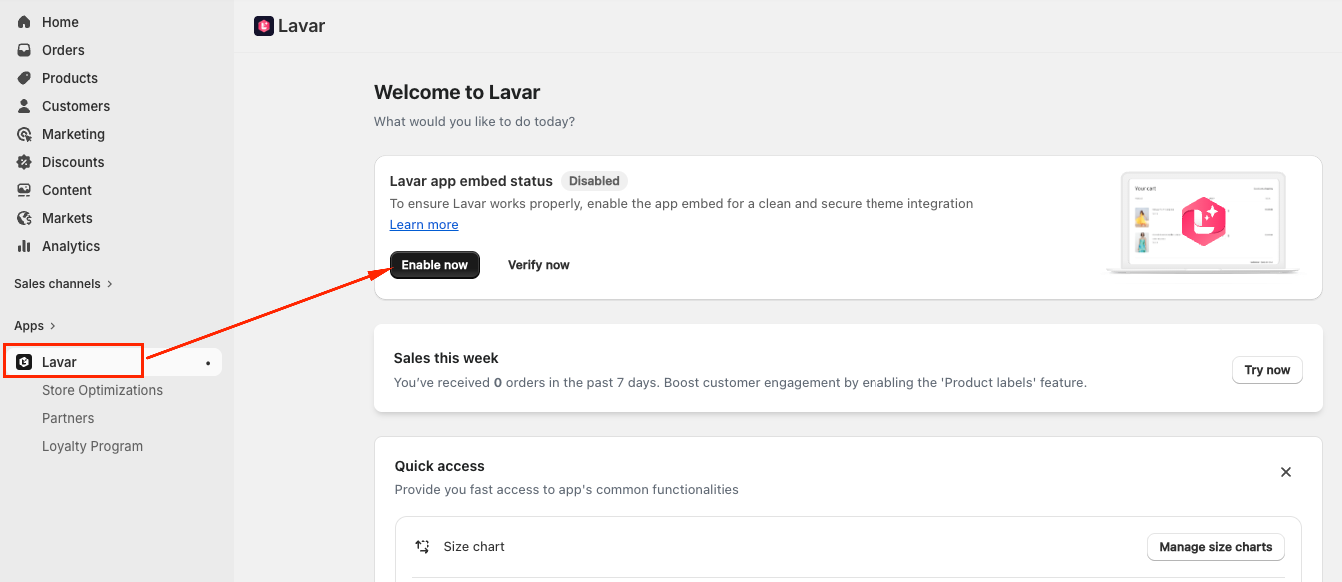
Task: Click the Orders inbox icon
Action: tap(24, 50)
